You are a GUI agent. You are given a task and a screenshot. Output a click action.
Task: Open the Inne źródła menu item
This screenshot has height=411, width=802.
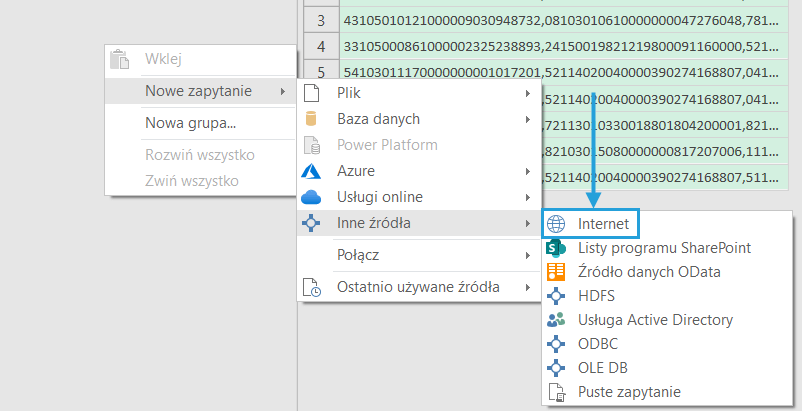374,223
